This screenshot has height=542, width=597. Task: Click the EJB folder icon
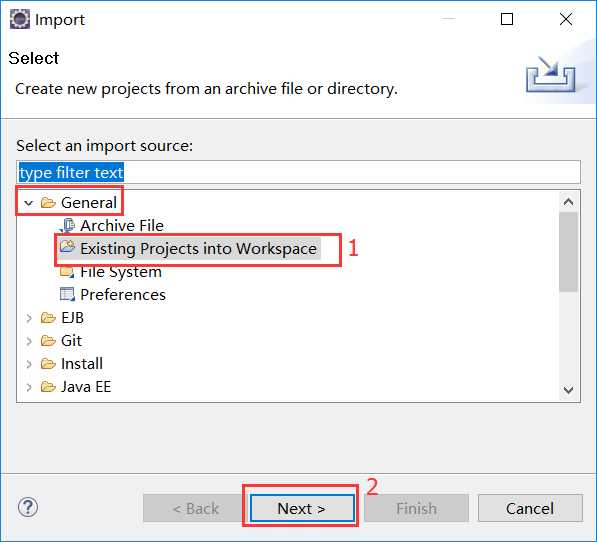pyautogui.click(x=48, y=317)
